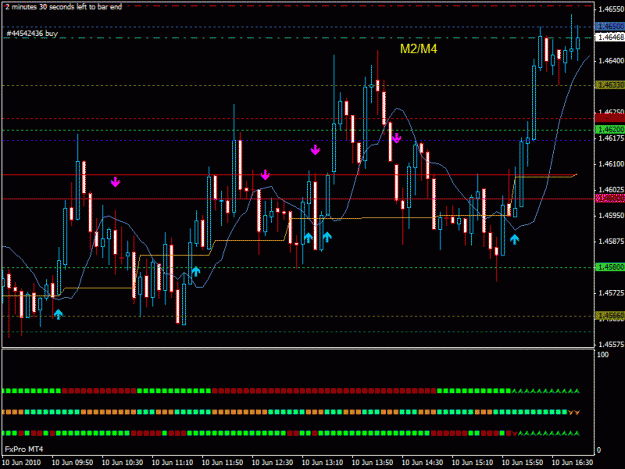Screen dimensions: 625x469
Task: Click the FxPro MT4 label
Action: pyautogui.click(x=24, y=449)
